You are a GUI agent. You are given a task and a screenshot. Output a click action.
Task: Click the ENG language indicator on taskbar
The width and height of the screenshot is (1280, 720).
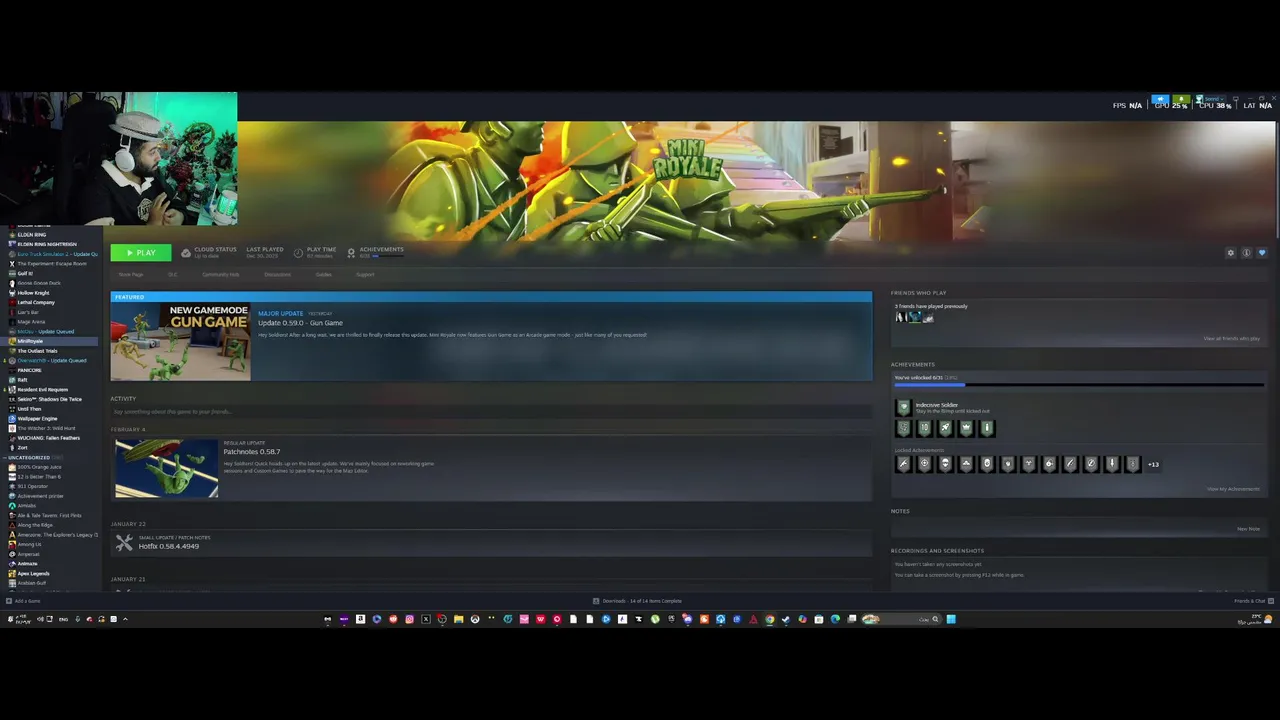click(64, 619)
